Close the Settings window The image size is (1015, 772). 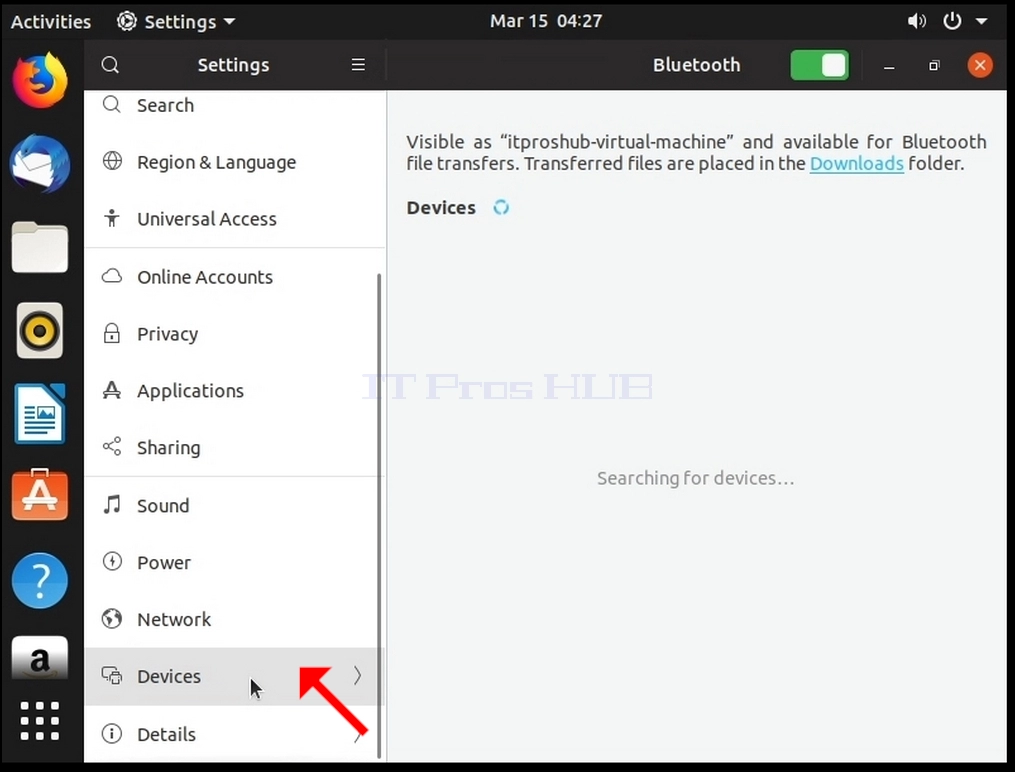pyautogui.click(x=980, y=65)
